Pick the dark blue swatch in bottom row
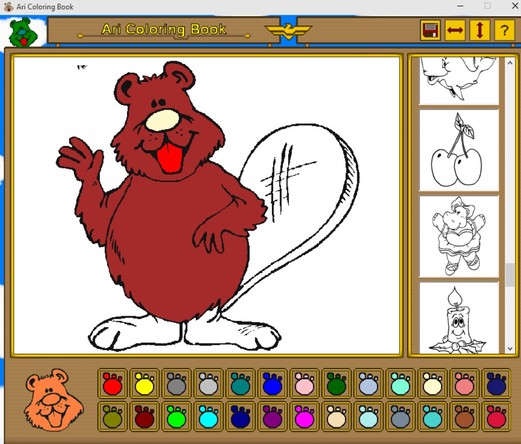Image resolution: width=521 pixels, height=444 pixels. pos(240,416)
